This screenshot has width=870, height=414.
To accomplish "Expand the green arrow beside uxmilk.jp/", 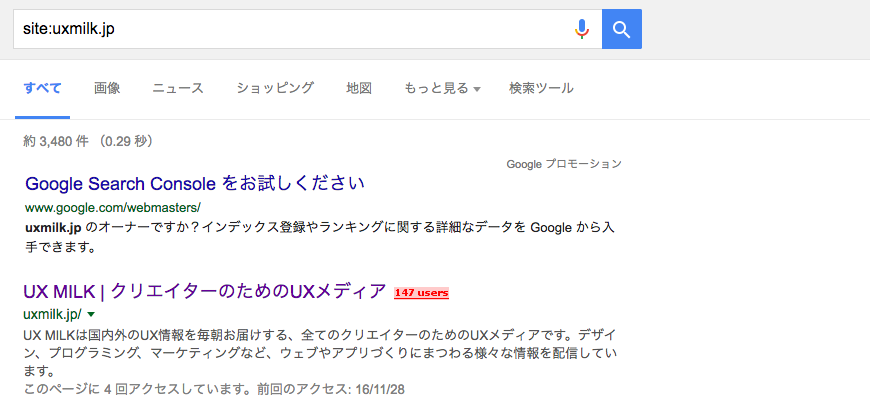I will [x=91, y=314].
